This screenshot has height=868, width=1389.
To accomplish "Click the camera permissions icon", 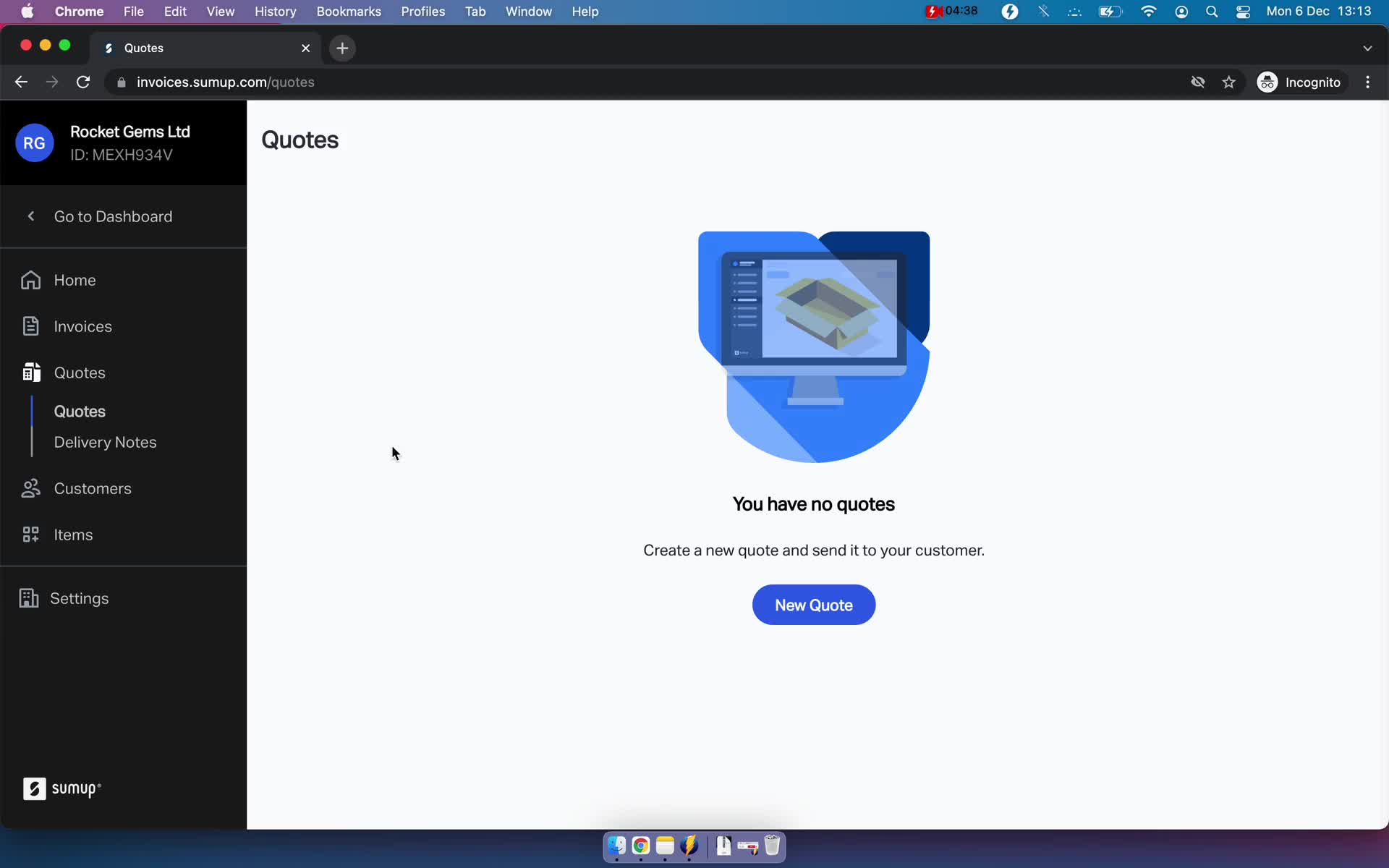I will 1197,82.
